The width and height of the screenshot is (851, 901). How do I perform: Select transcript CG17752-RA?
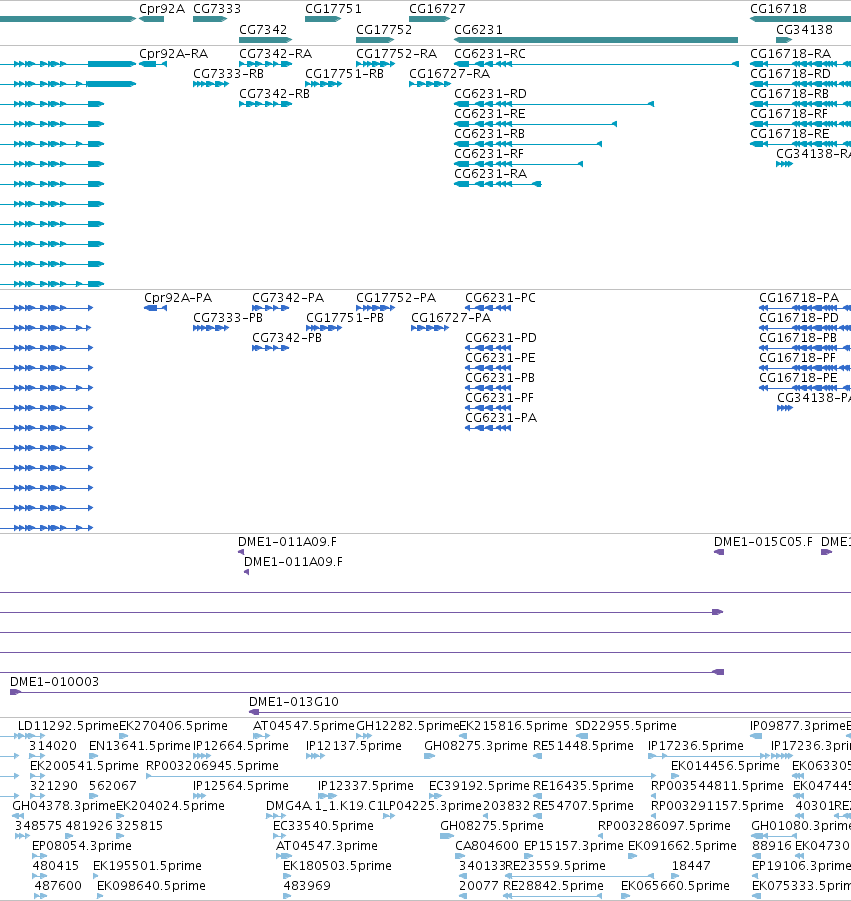396,53
